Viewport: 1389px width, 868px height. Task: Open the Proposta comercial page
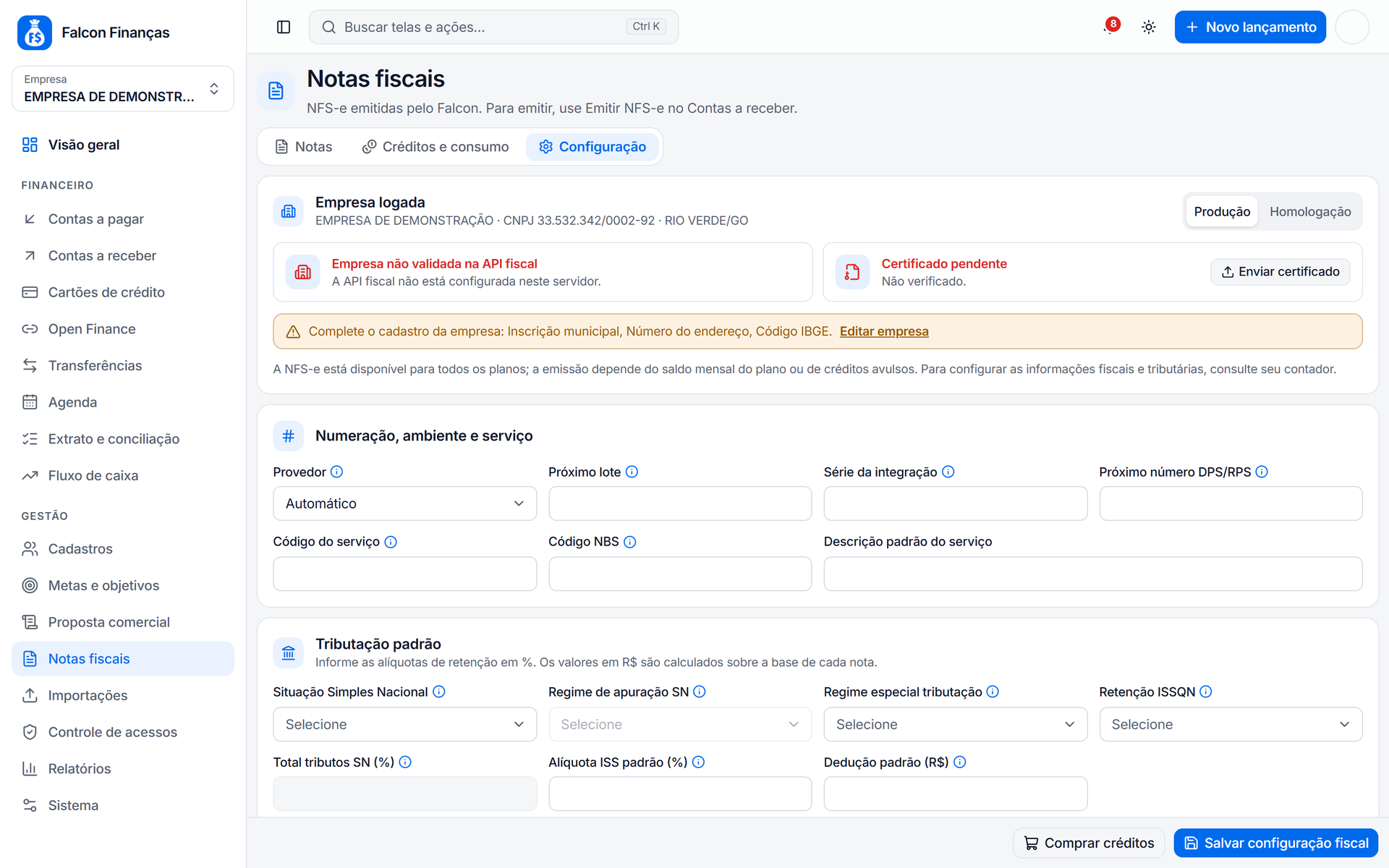pyautogui.click(x=123, y=622)
